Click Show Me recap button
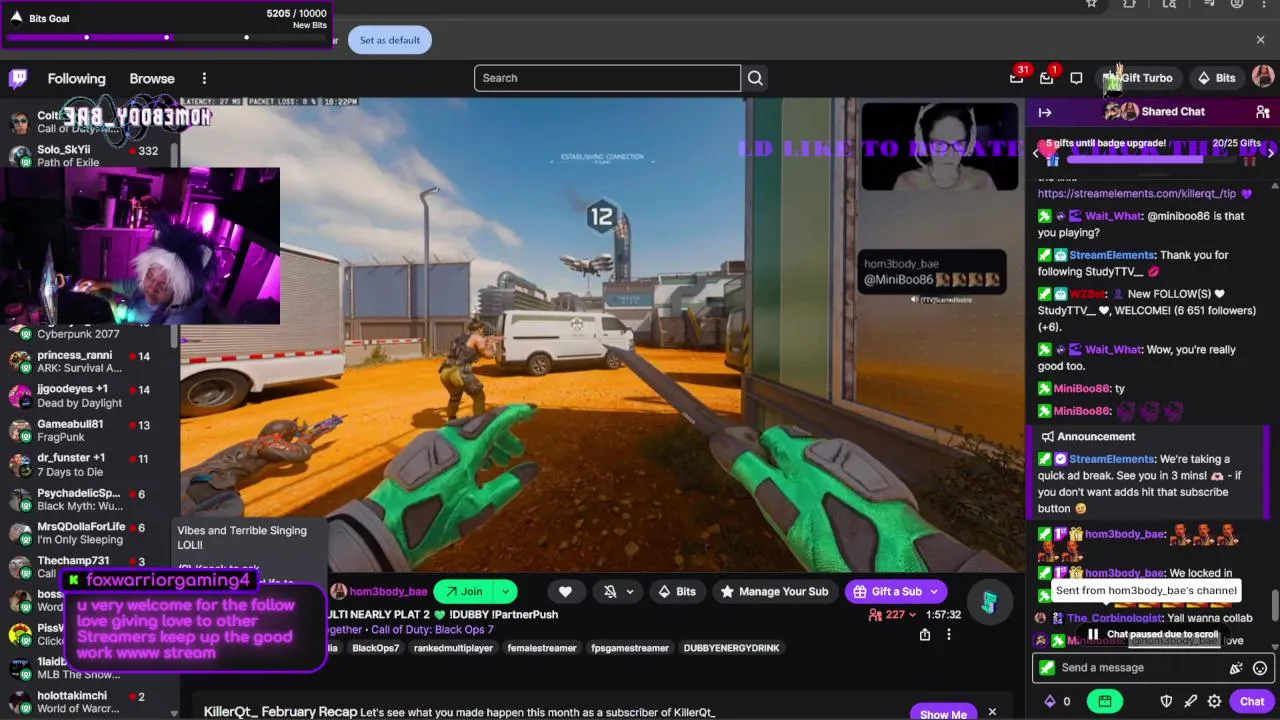Screen dimensions: 1280x720 click(943, 714)
